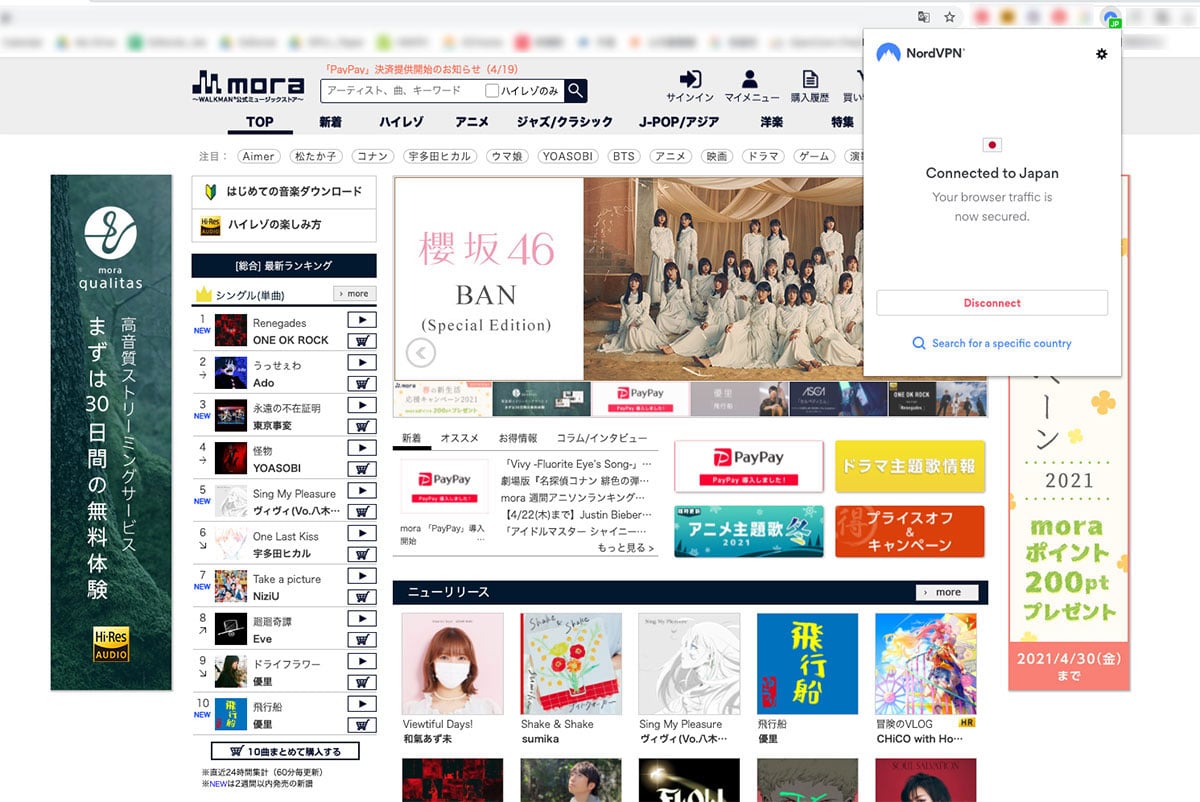Toggle ハイレゾのみ checkbox
Viewport: 1200px width, 802px height.
pos(492,91)
